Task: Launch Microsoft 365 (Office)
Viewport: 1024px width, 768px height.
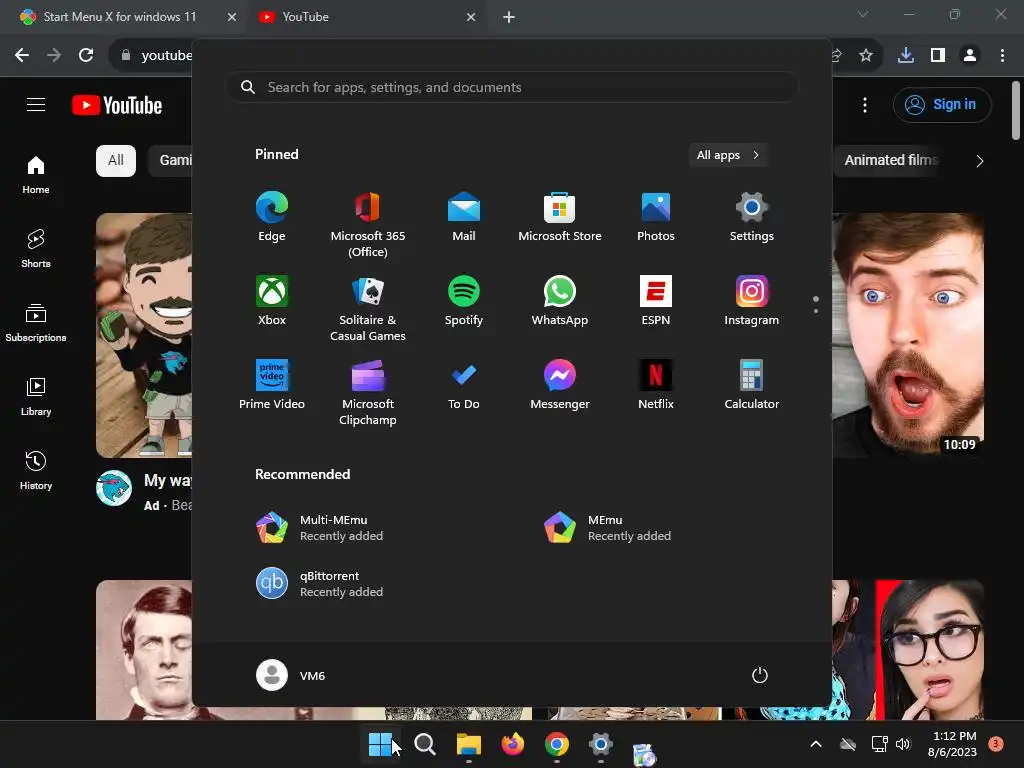Action: click(x=368, y=224)
